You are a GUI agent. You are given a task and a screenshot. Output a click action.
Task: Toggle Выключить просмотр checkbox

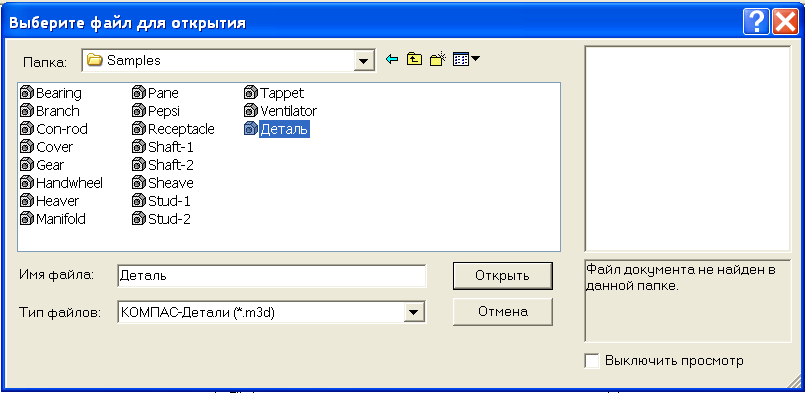592,361
